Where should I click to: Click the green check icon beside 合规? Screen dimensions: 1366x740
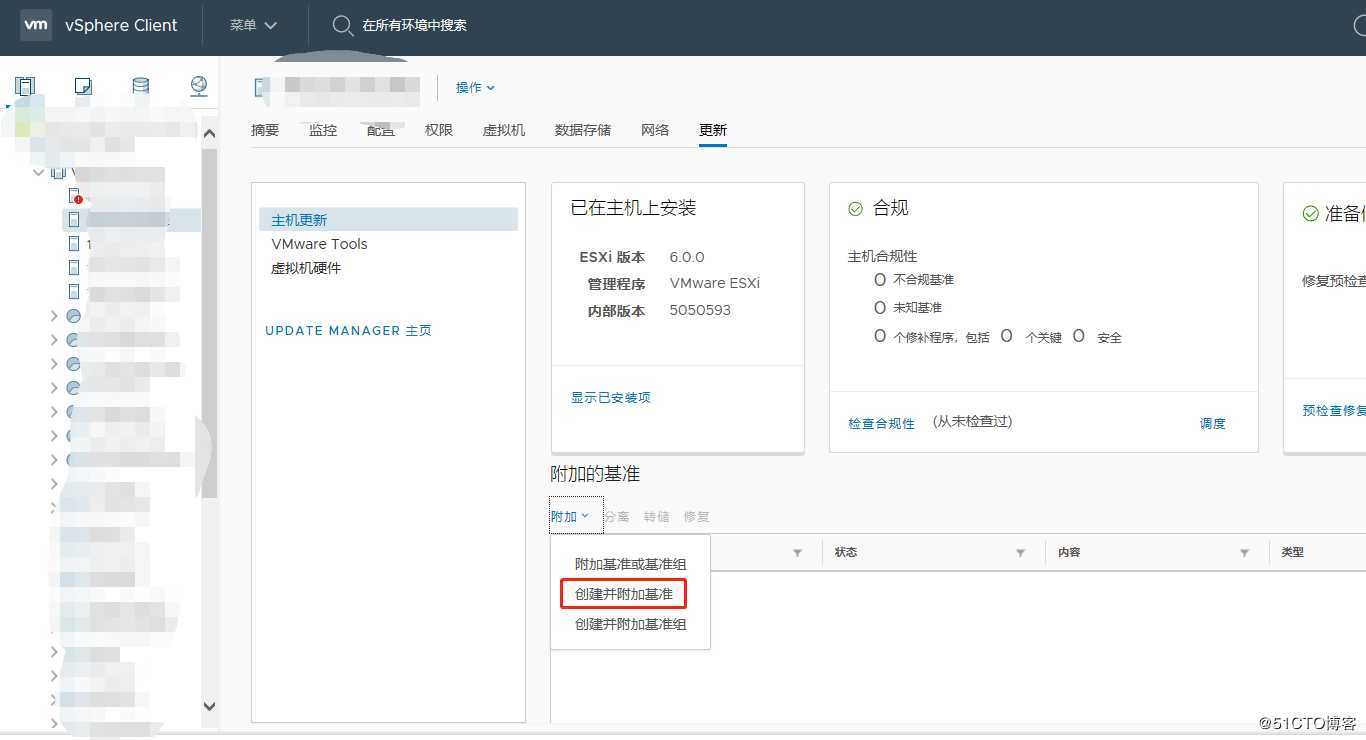(855, 209)
